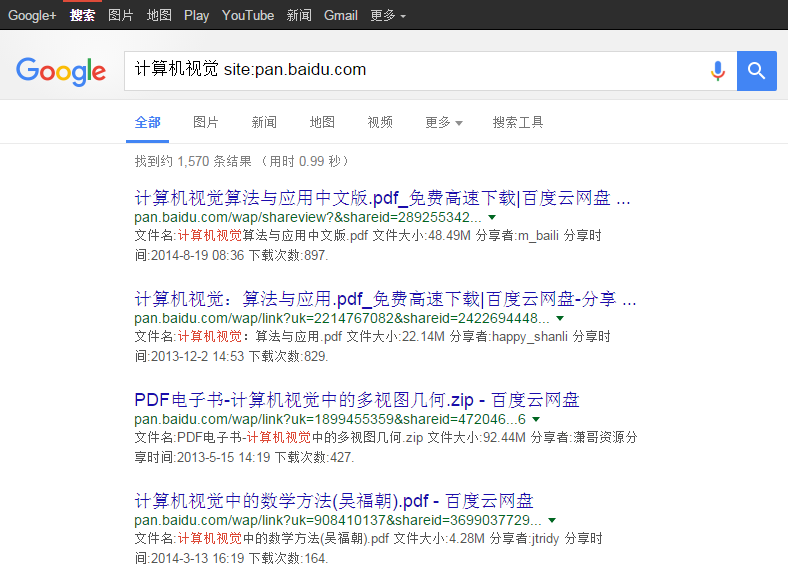Click the voice search microphone icon

pyautogui.click(x=718, y=71)
